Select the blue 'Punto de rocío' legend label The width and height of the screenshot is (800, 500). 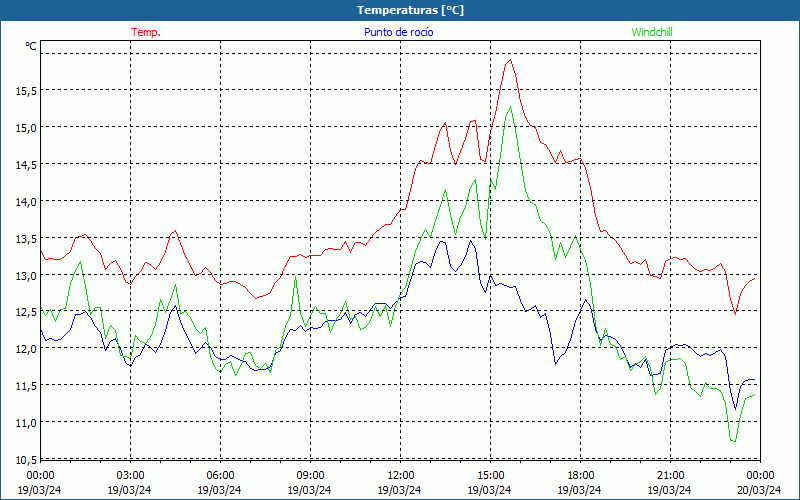coord(398,32)
